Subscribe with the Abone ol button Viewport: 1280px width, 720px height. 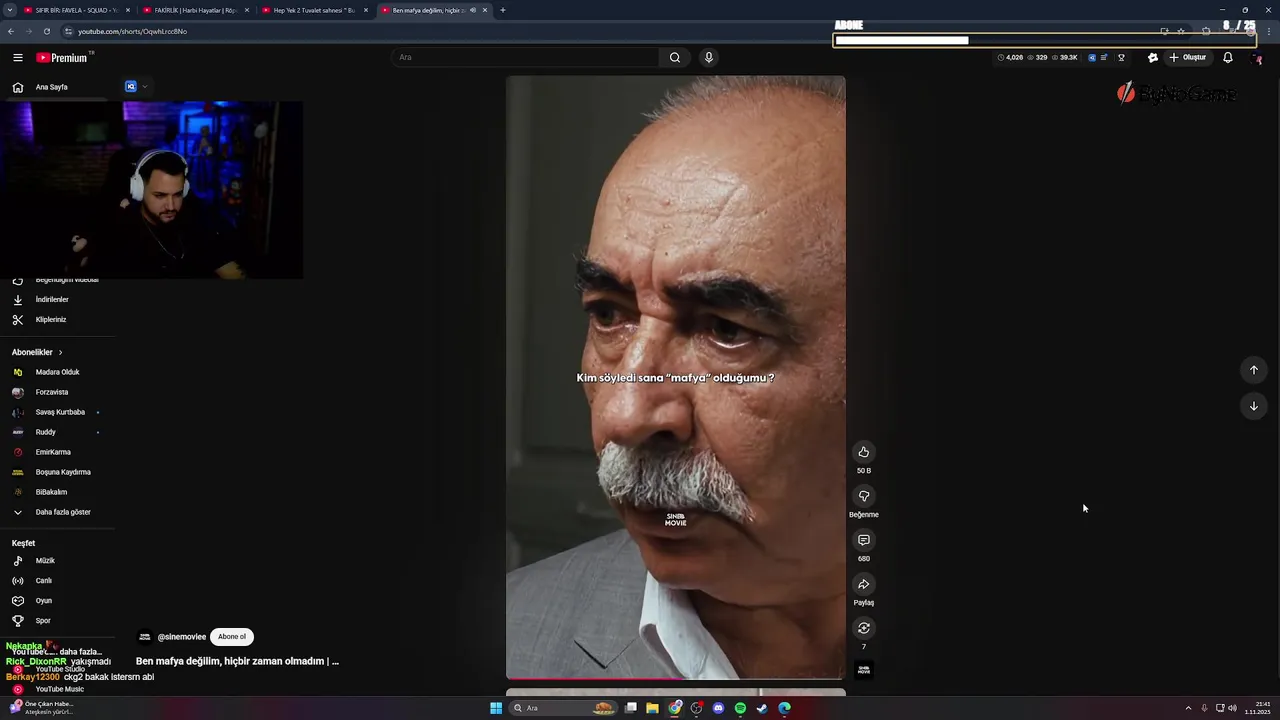click(232, 637)
